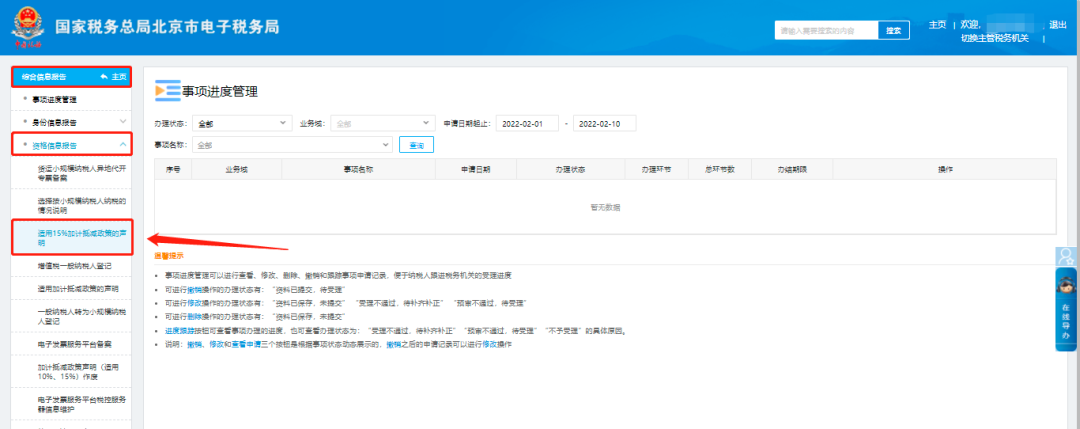The width and height of the screenshot is (1080, 429).
Task: Click the 搜索 button in header
Action: (894, 31)
